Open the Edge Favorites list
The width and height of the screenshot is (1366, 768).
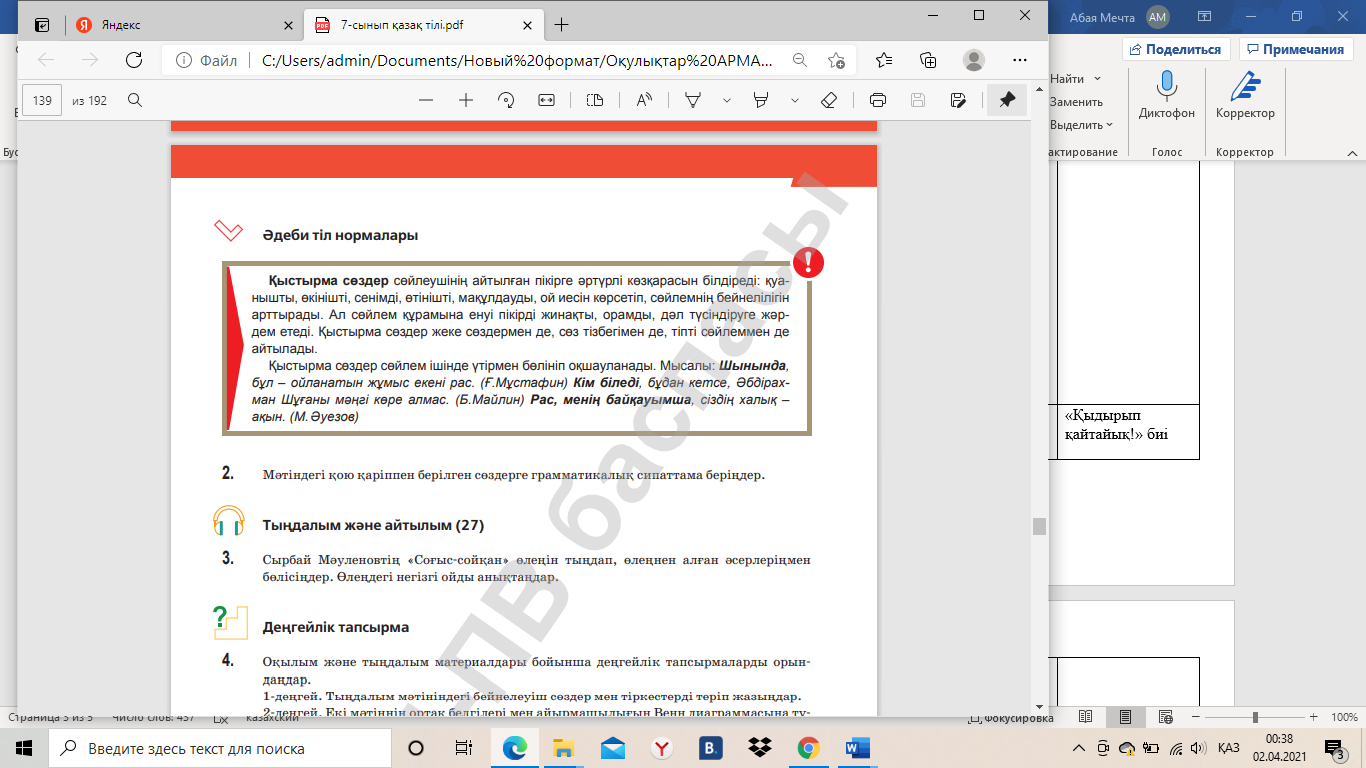[884, 60]
